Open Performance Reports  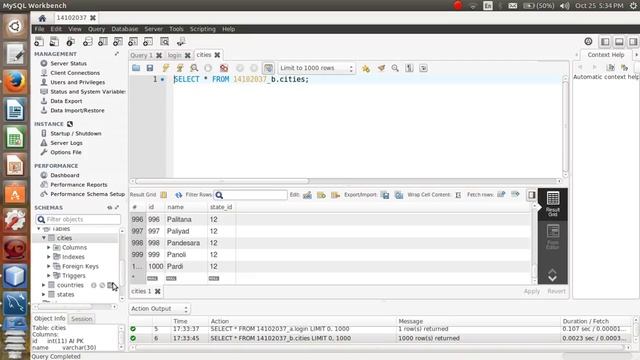point(79,185)
